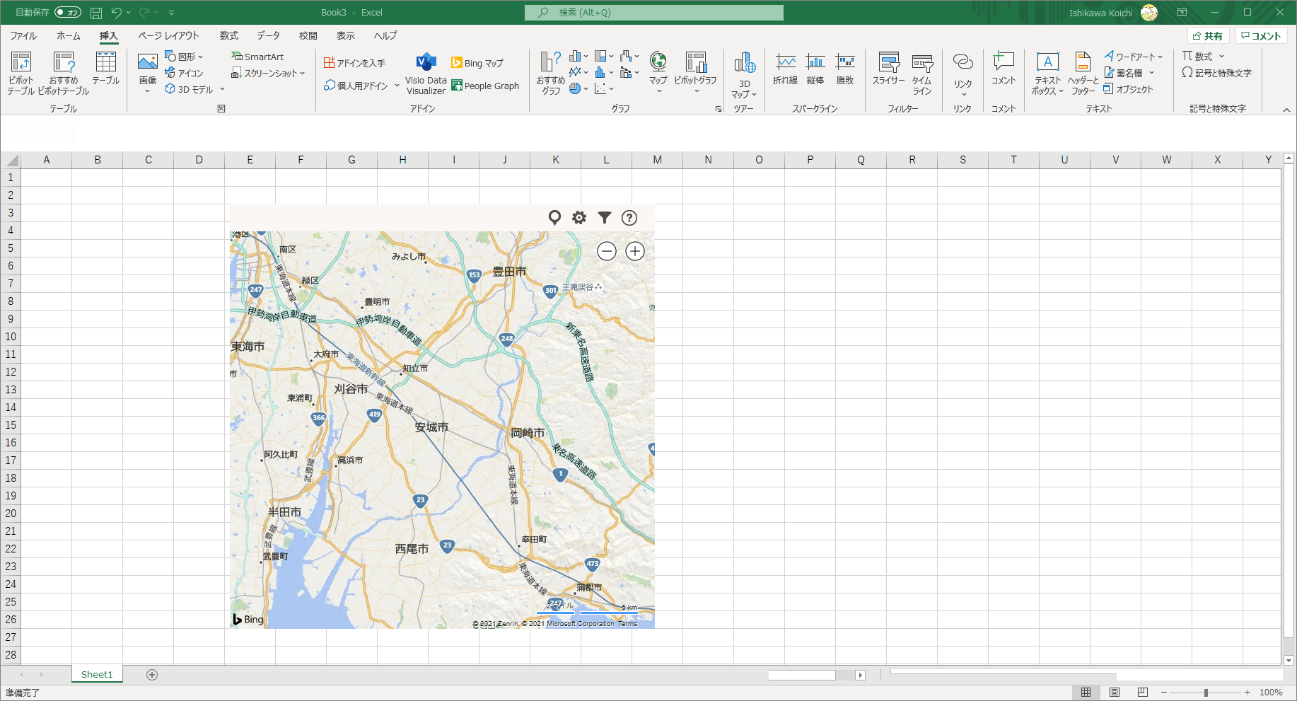1297x701 pixels.
Task: Open the ワードアート dropdown
Action: 1134,57
